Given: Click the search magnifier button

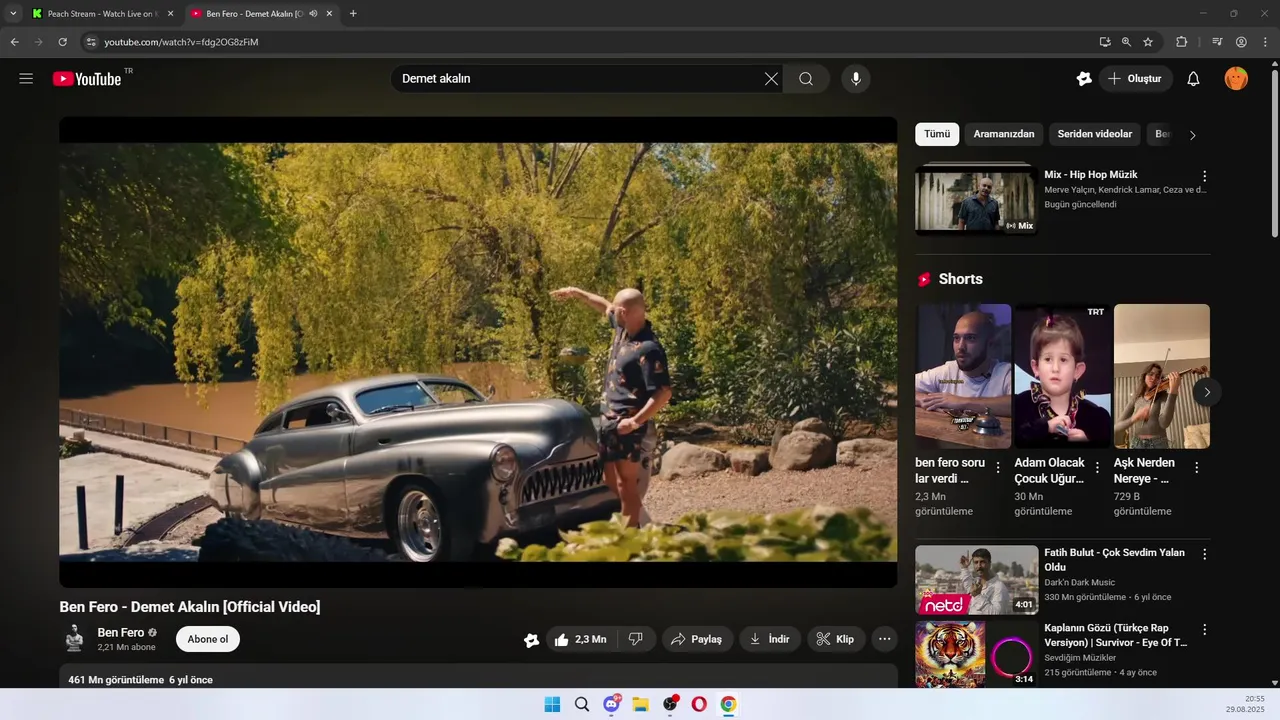Looking at the screenshot, I should tap(806, 79).
